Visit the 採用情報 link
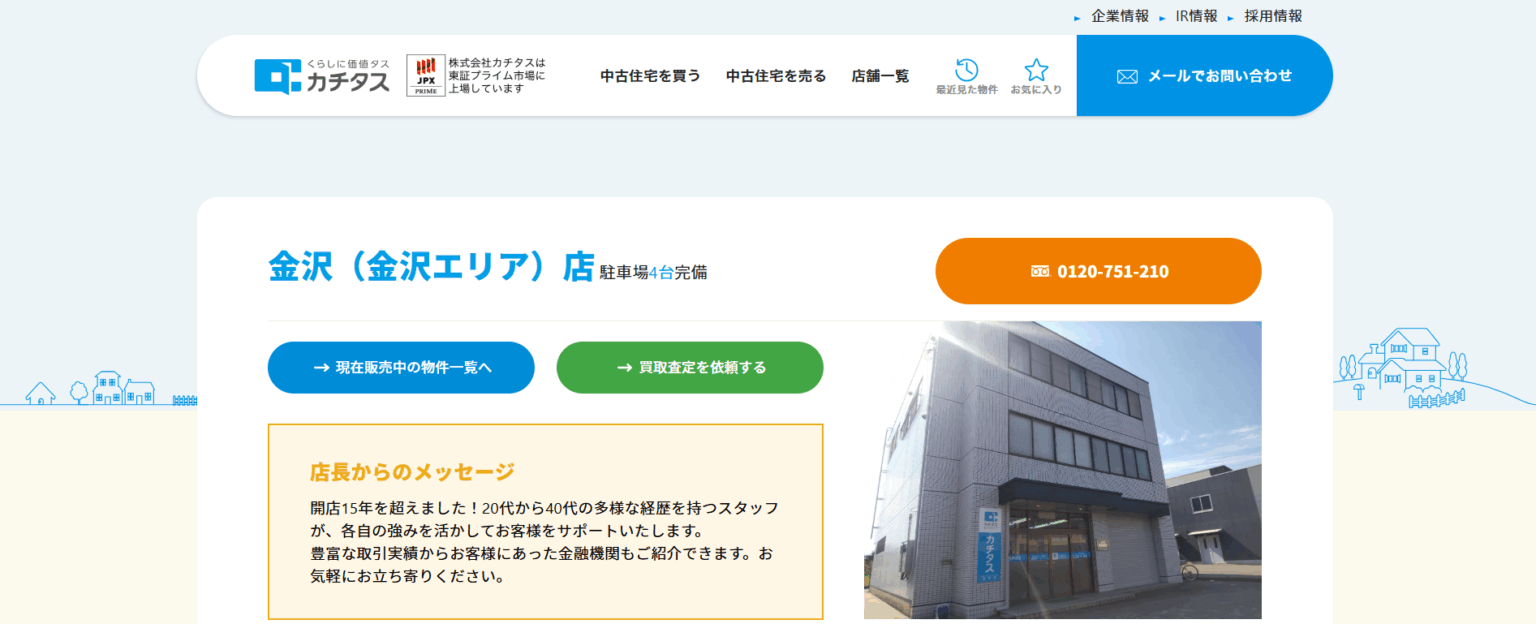The height and width of the screenshot is (624, 1536). tap(1273, 16)
